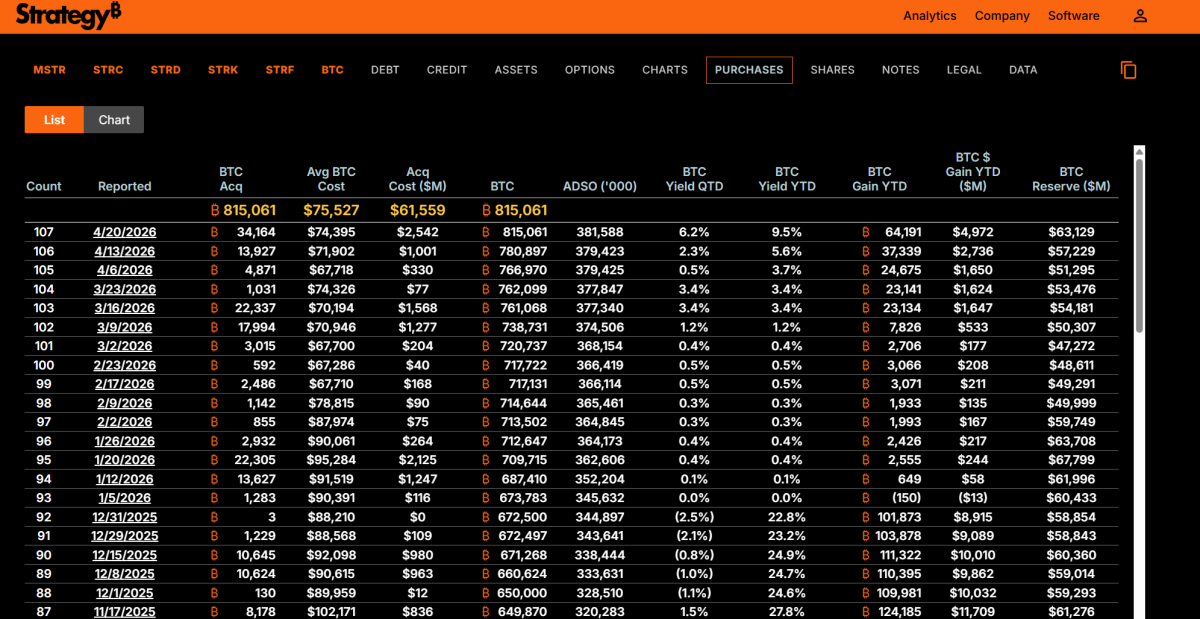Navigate to the SHARES tab

pyautogui.click(x=832, y=70)
